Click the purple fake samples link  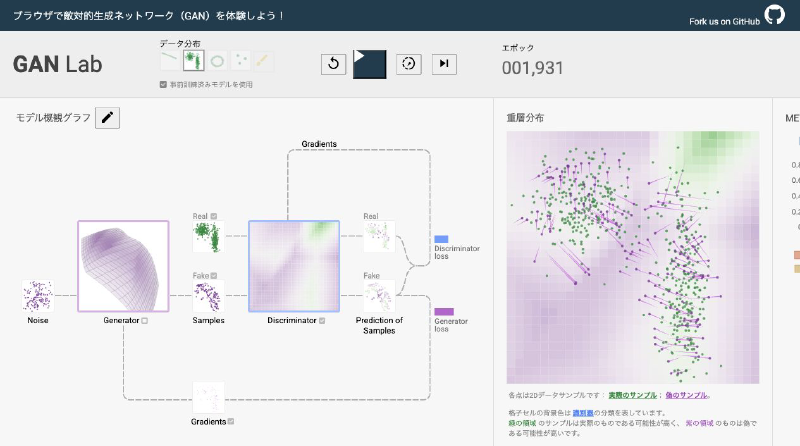(x=686, y=395)
